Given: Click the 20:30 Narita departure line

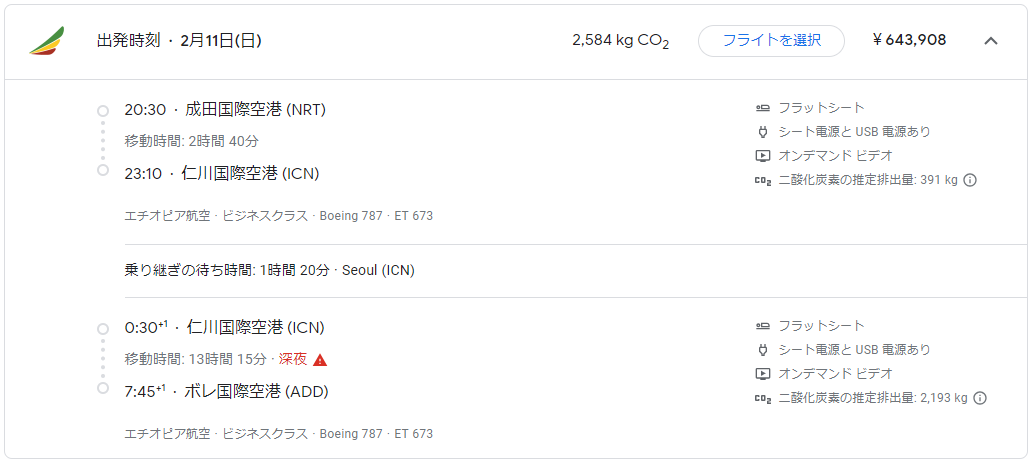Looking at the screenshot, I should (x=225, y=110).
